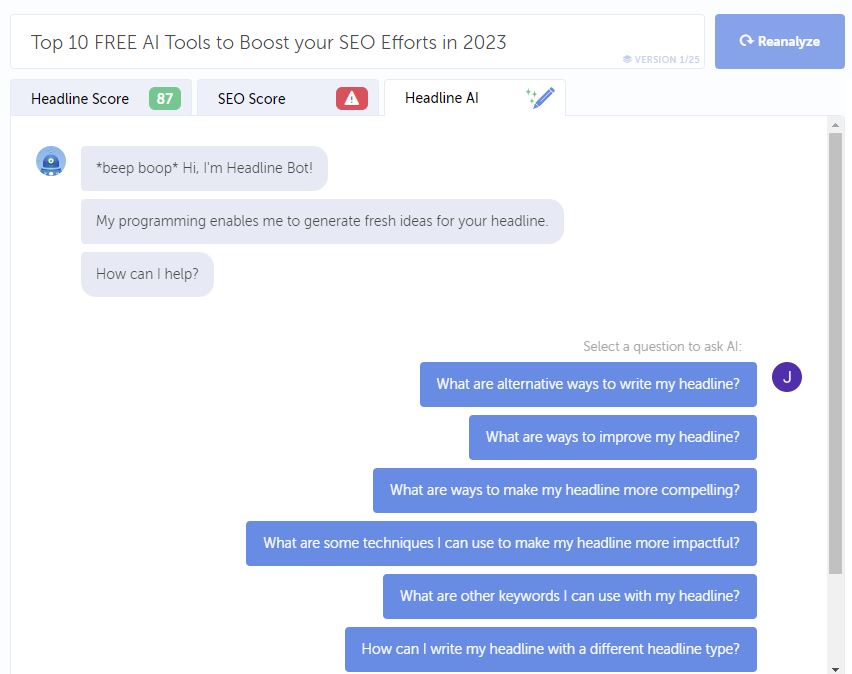Click the version history stack icon
This screenshot has height=674, width=852.
627,59
